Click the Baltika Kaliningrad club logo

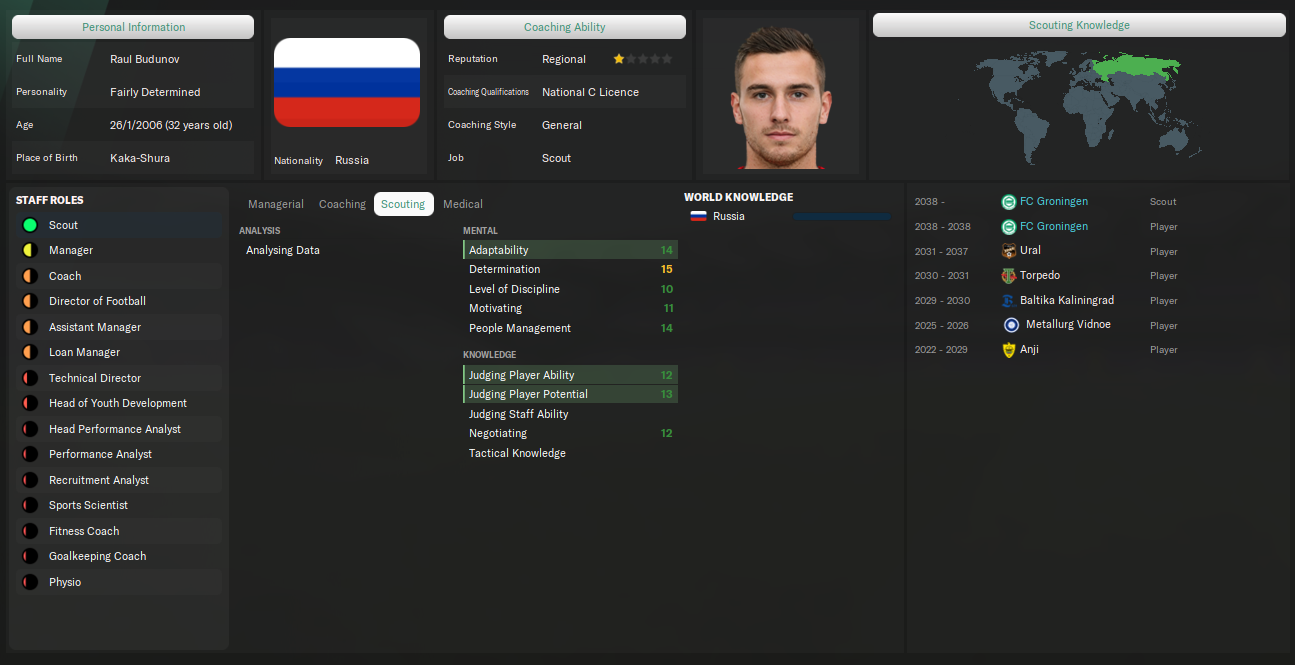(x=1008, y=301)
